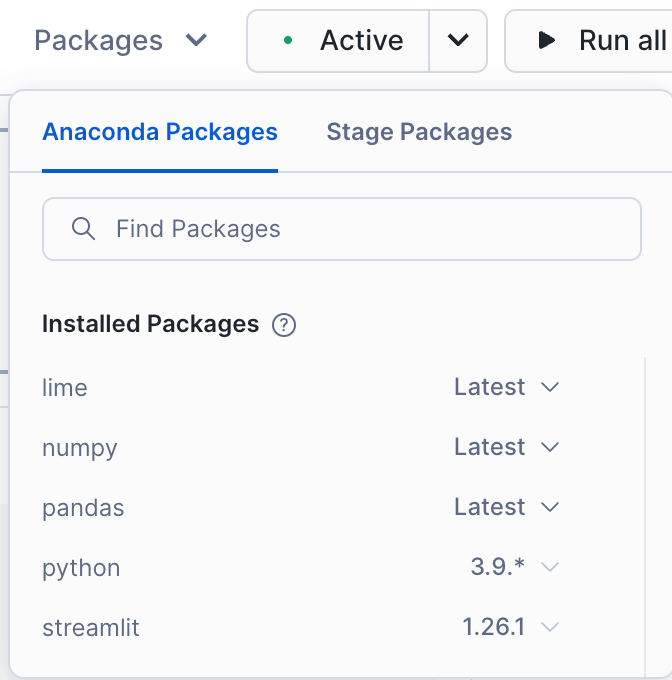Focus the Find Packages search field
The height and width of the screenshot is (680, 672).
pos(360,229)
